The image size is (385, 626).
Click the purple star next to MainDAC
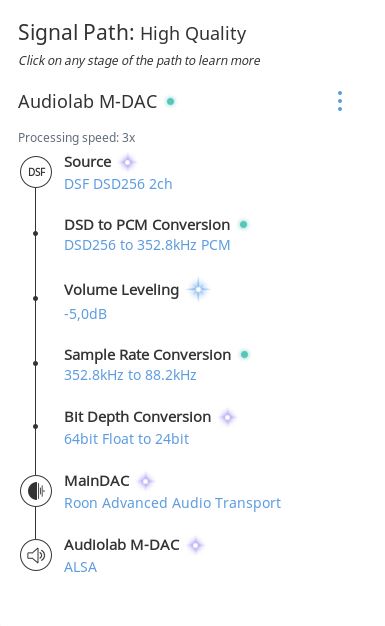click(146, 481)
